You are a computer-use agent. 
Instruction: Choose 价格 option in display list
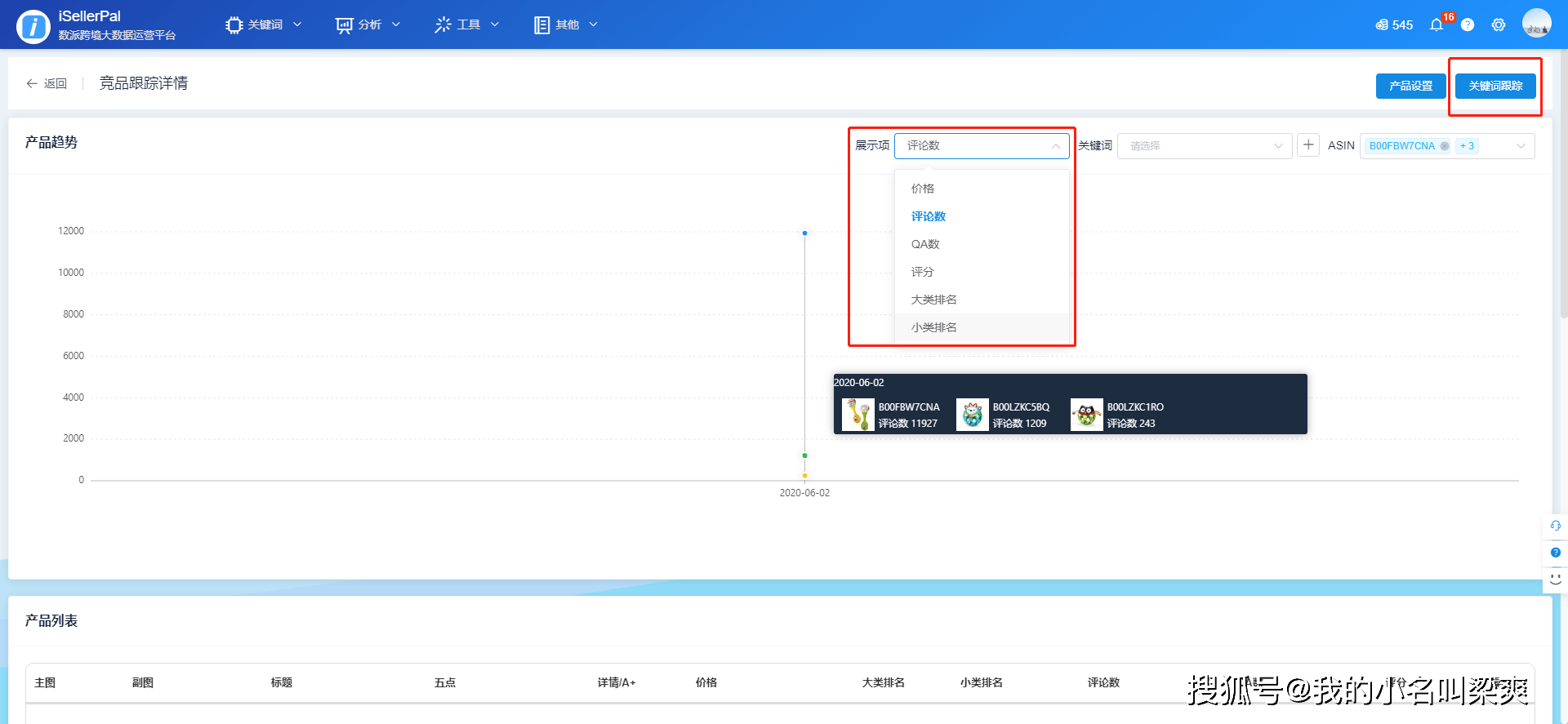click(x=923, y=189)
